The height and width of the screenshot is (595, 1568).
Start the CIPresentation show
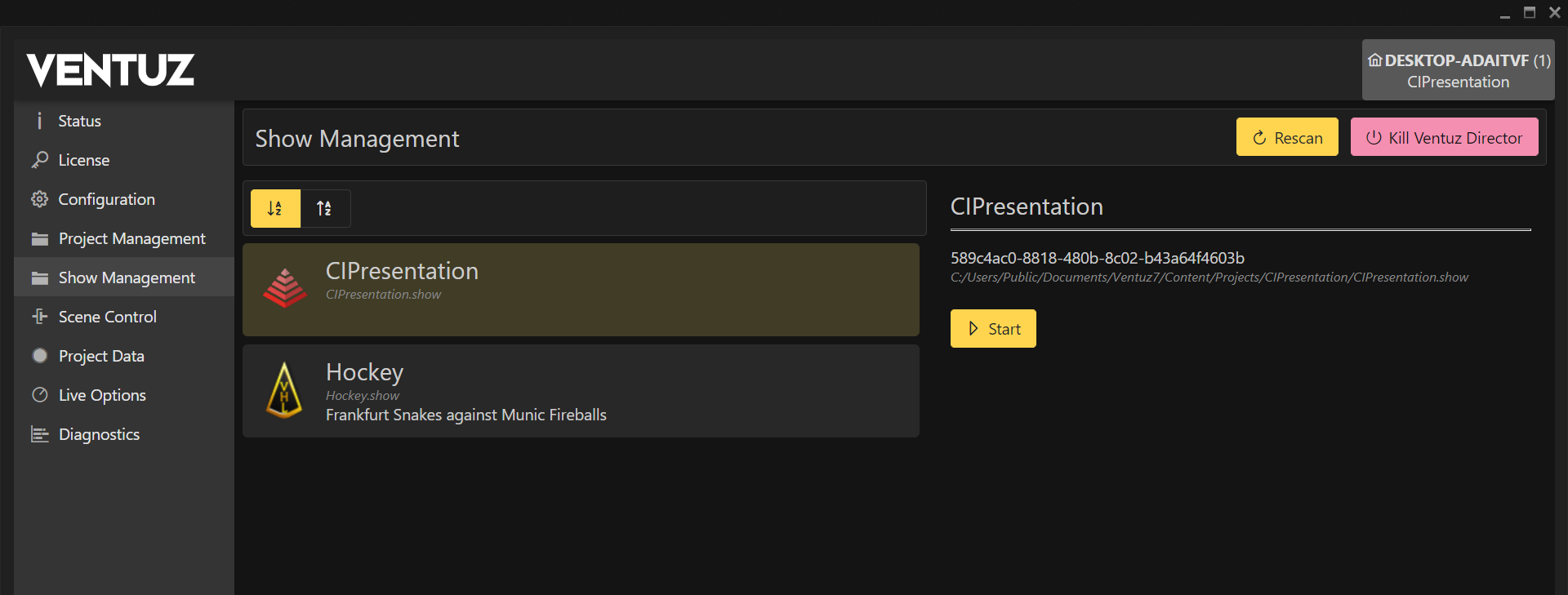tap(993, 329)
